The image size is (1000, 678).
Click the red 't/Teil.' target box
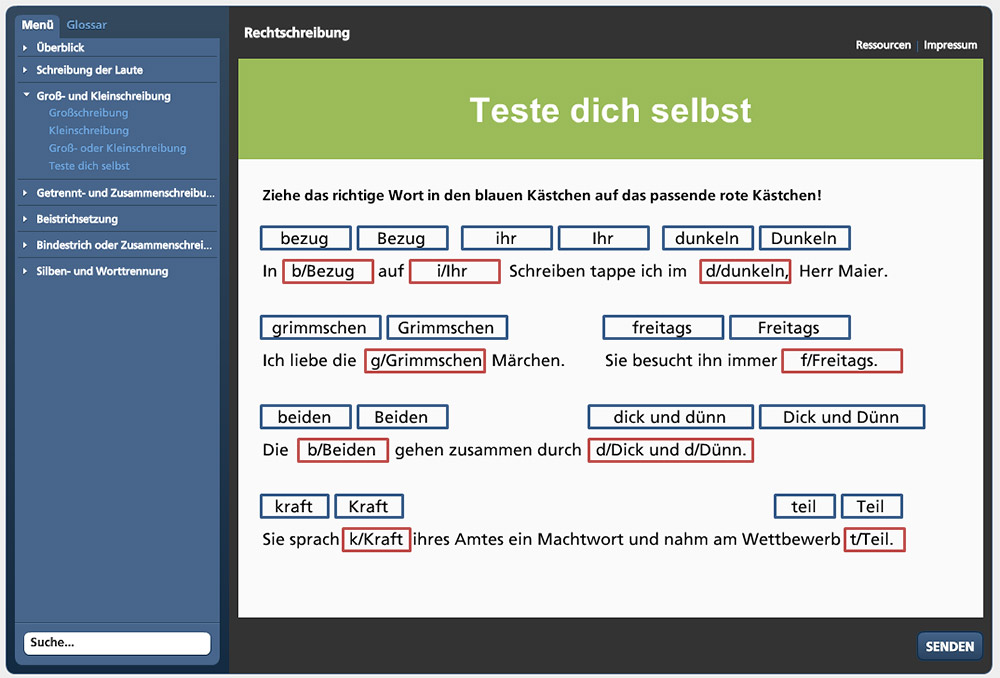pyautogui.click(x=874, y=539)
